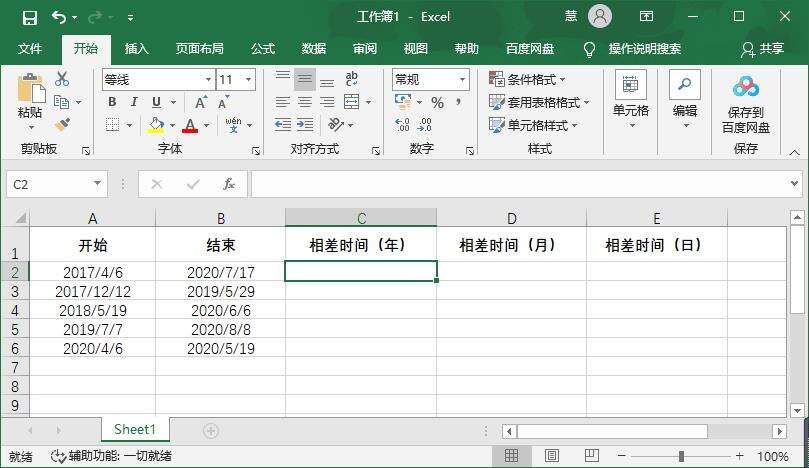Decrease font size with smaller A icon
The height and width of the screenshot is (468, 809).
pos(223,102)
